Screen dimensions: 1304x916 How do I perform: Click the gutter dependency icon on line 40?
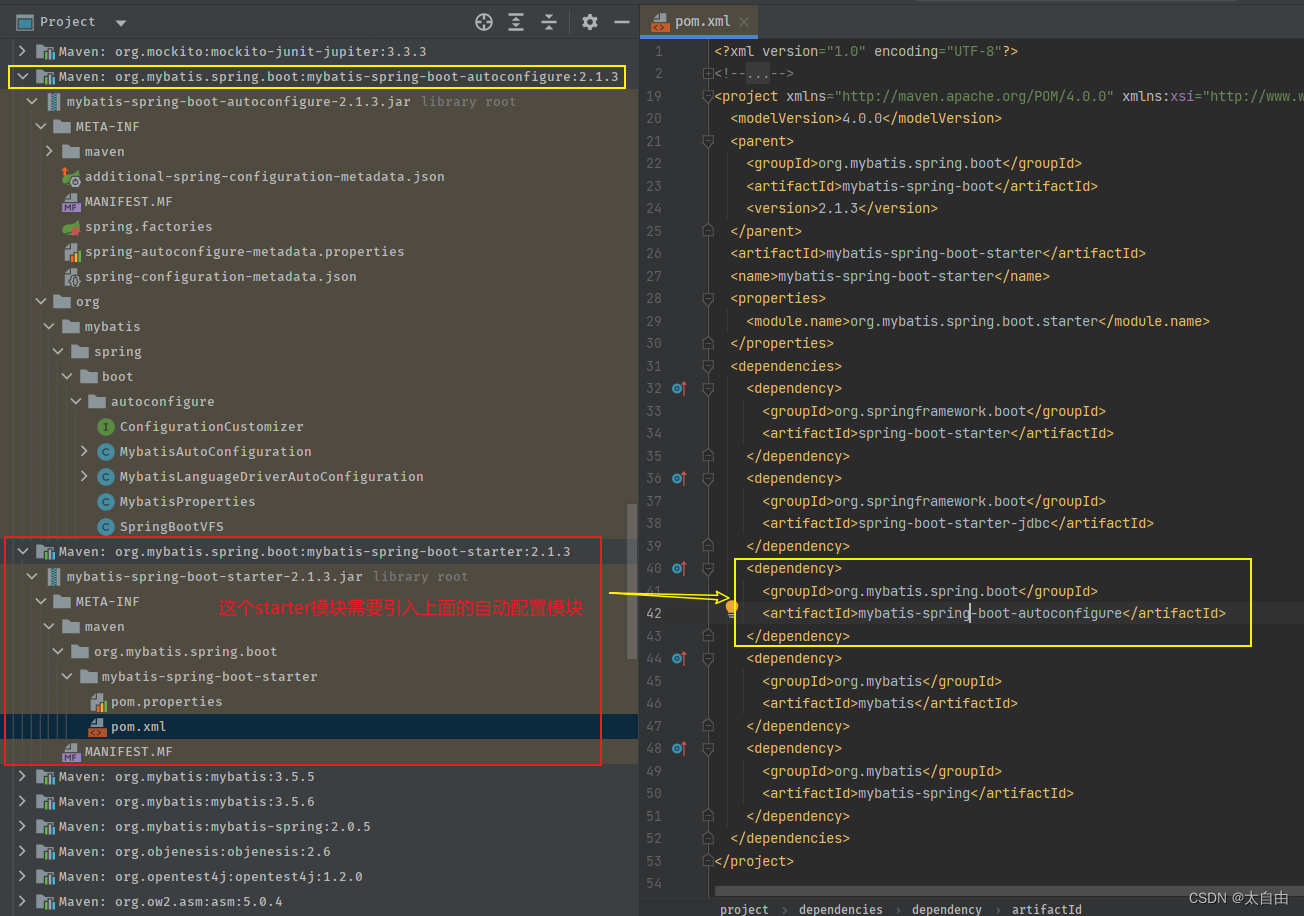pos(680,568)
